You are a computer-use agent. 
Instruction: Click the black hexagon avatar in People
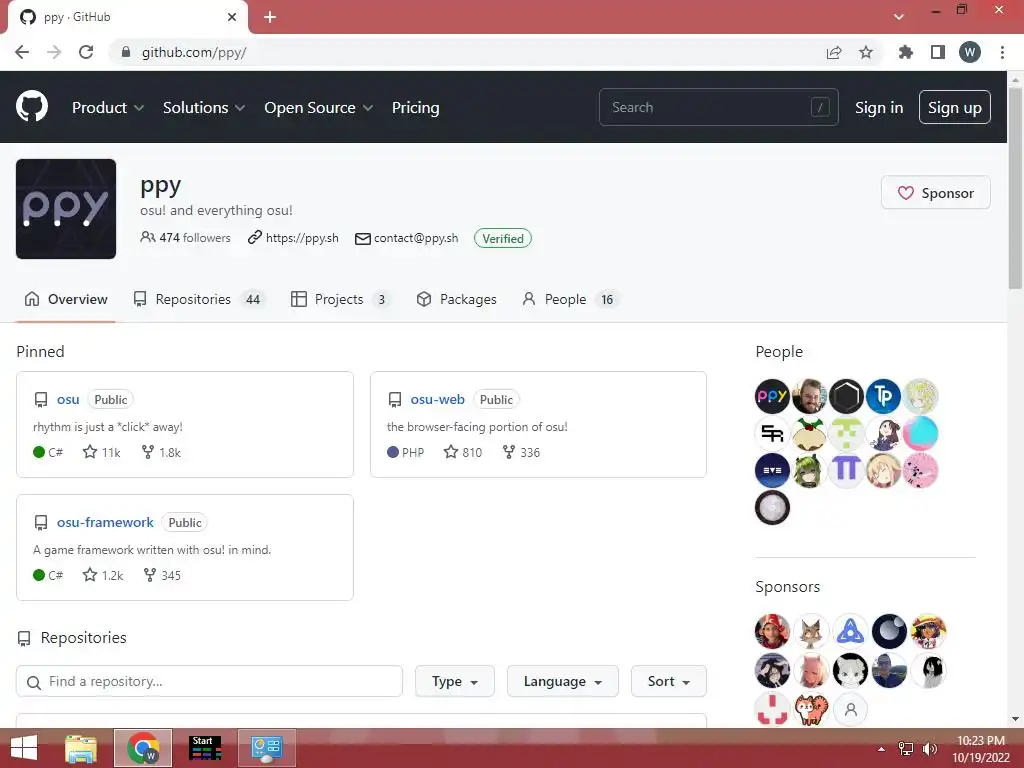point(846,396)
